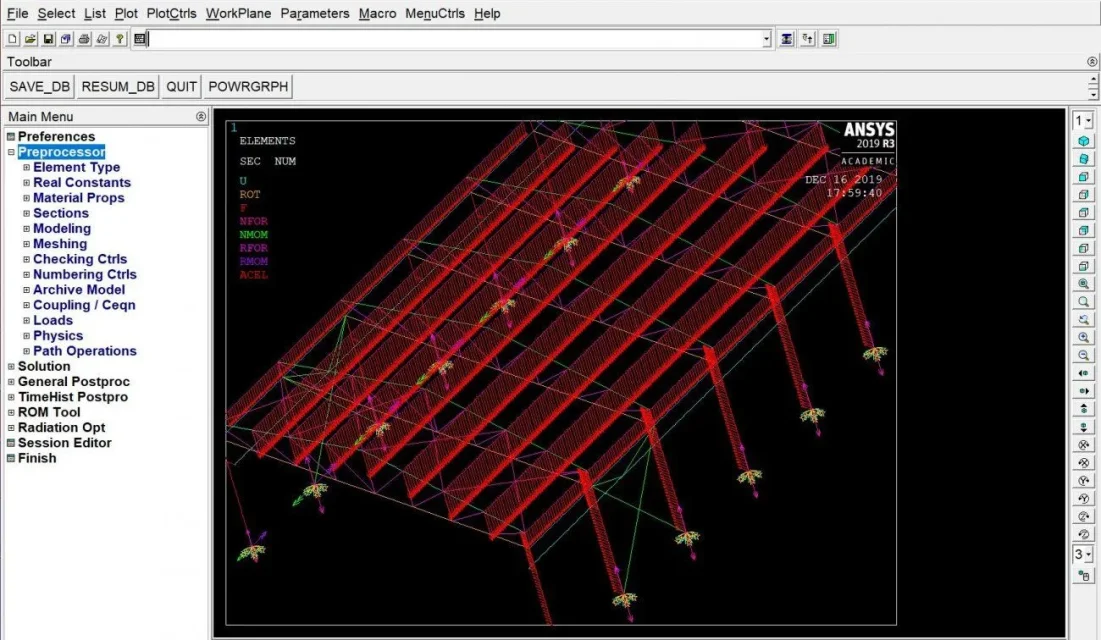1101x640 pixels.
Task: Expand the Solution tree node
Action: pyautogui.click(x=11, y=366)
